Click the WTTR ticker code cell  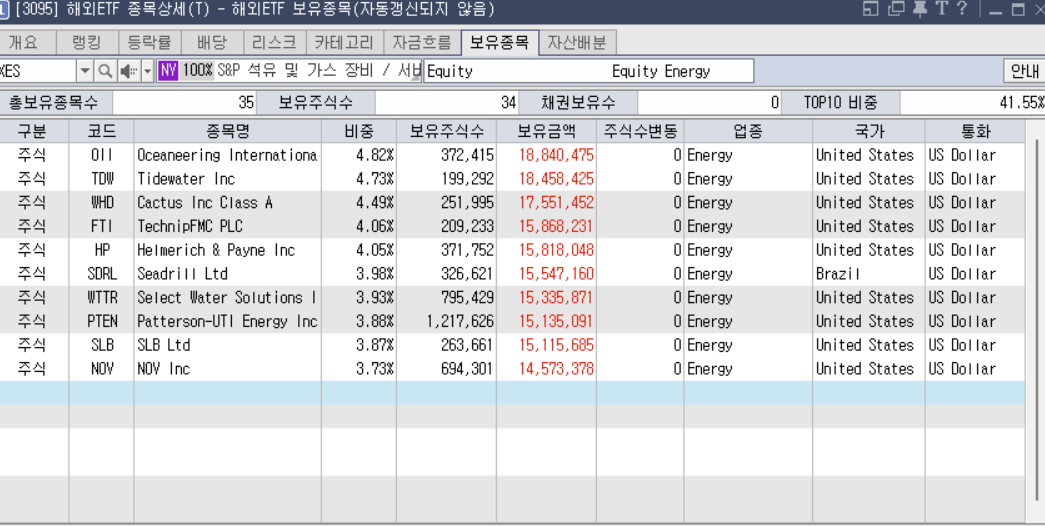point(101,298)
